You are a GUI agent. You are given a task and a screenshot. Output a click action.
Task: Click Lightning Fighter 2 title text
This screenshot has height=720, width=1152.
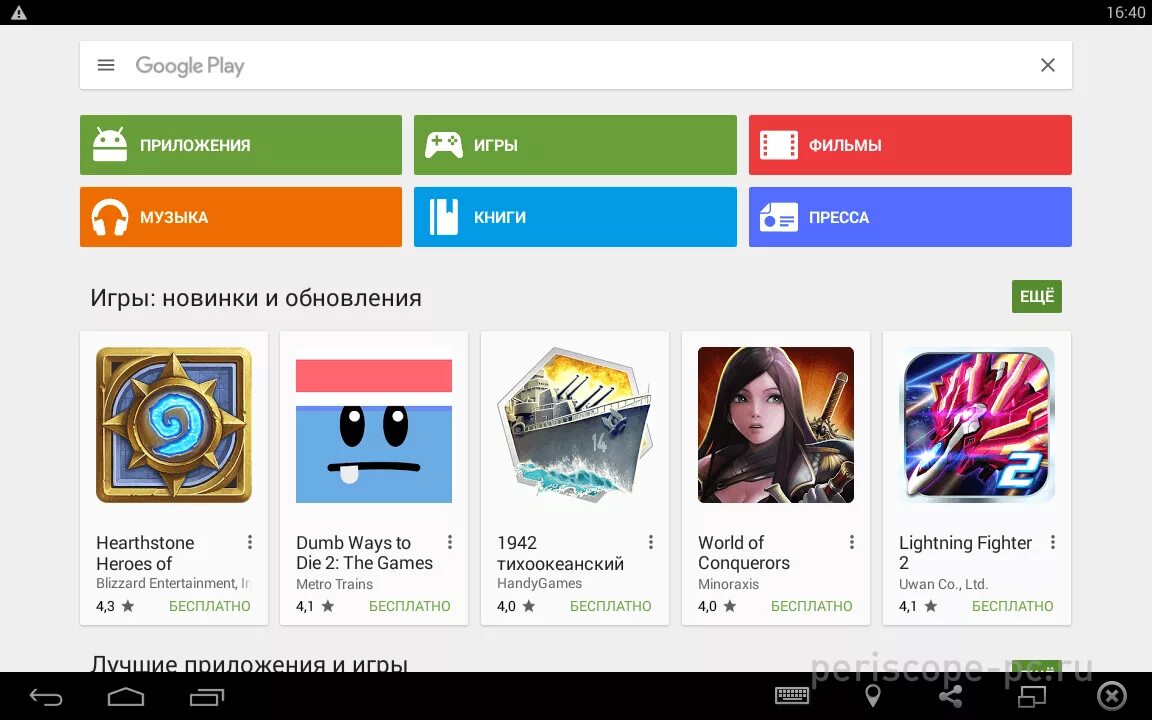point(965,552)
